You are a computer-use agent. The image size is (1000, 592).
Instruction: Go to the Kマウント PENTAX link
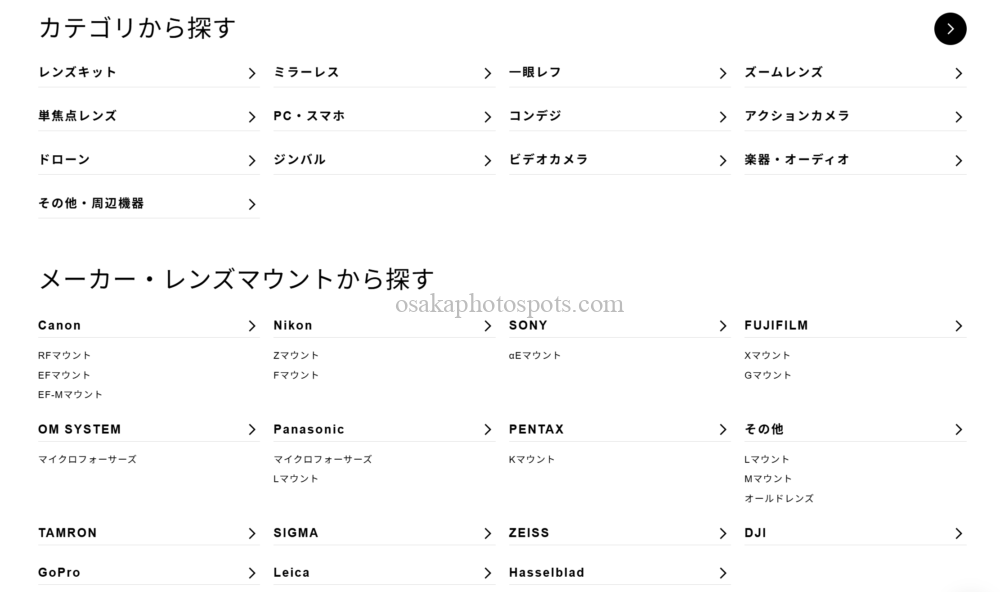point(531,459)
